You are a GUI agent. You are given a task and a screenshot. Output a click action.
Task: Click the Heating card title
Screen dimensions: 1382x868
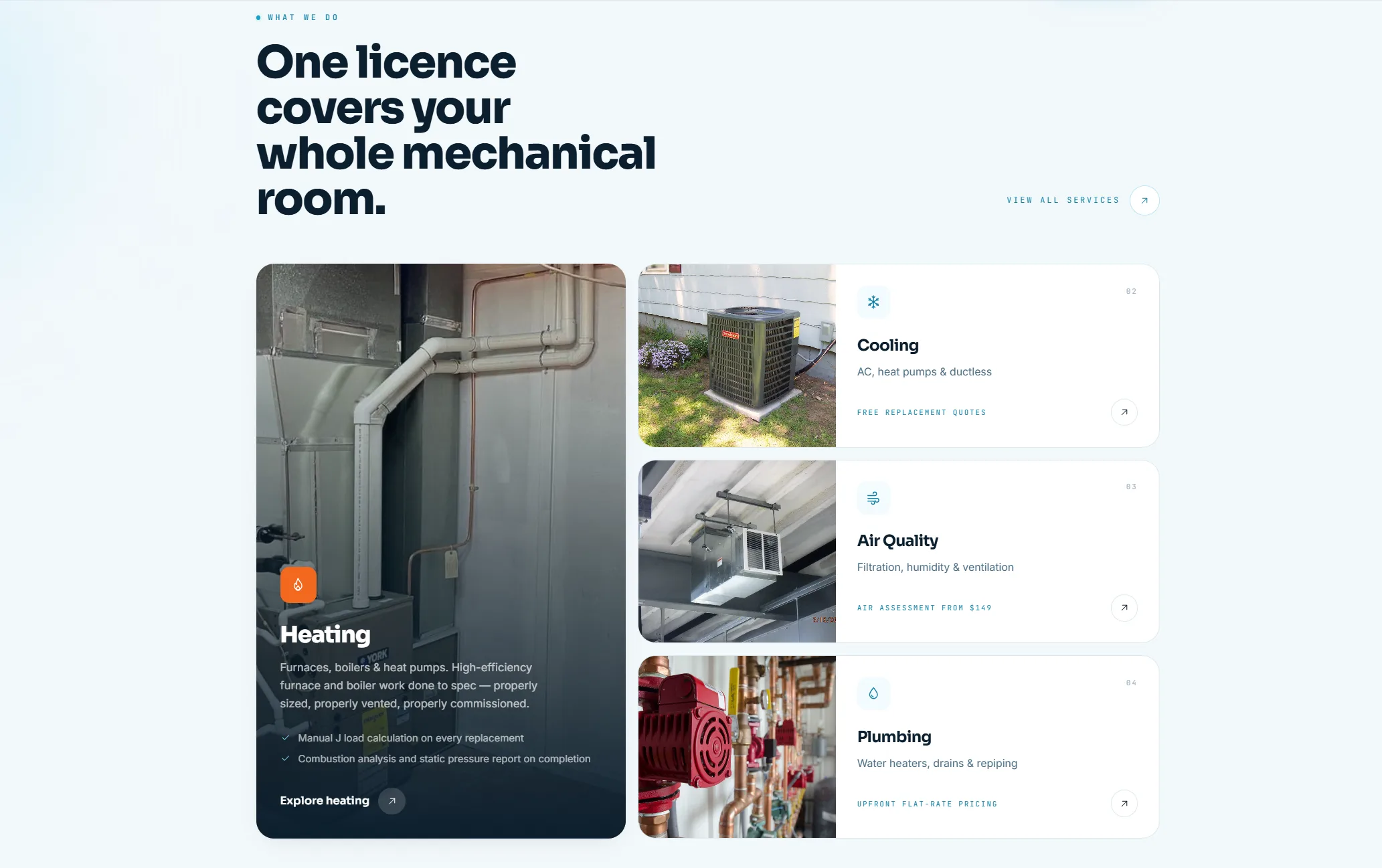[x=325, y=634]
